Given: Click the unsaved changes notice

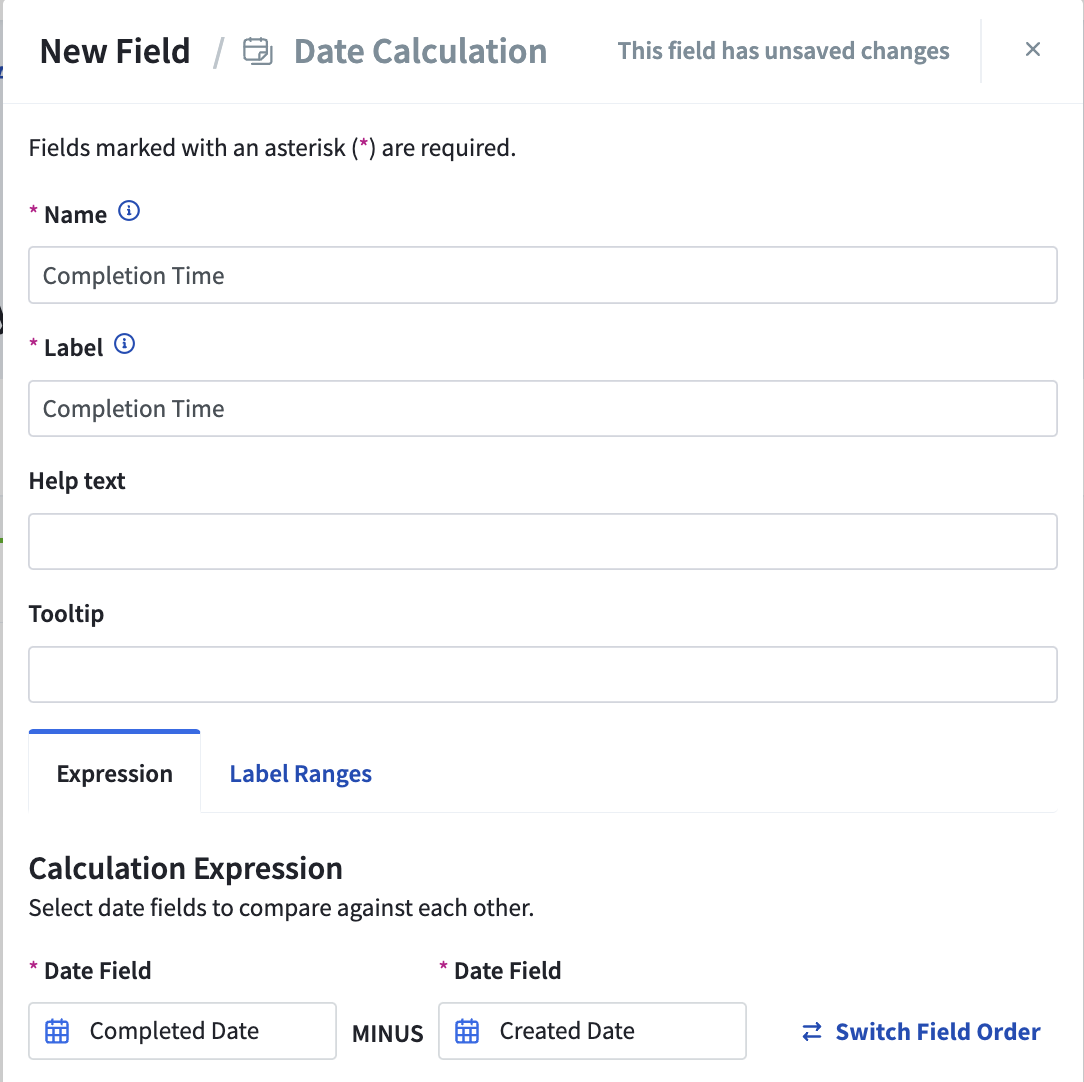Looking at the screenshot, I should point(783,50).
